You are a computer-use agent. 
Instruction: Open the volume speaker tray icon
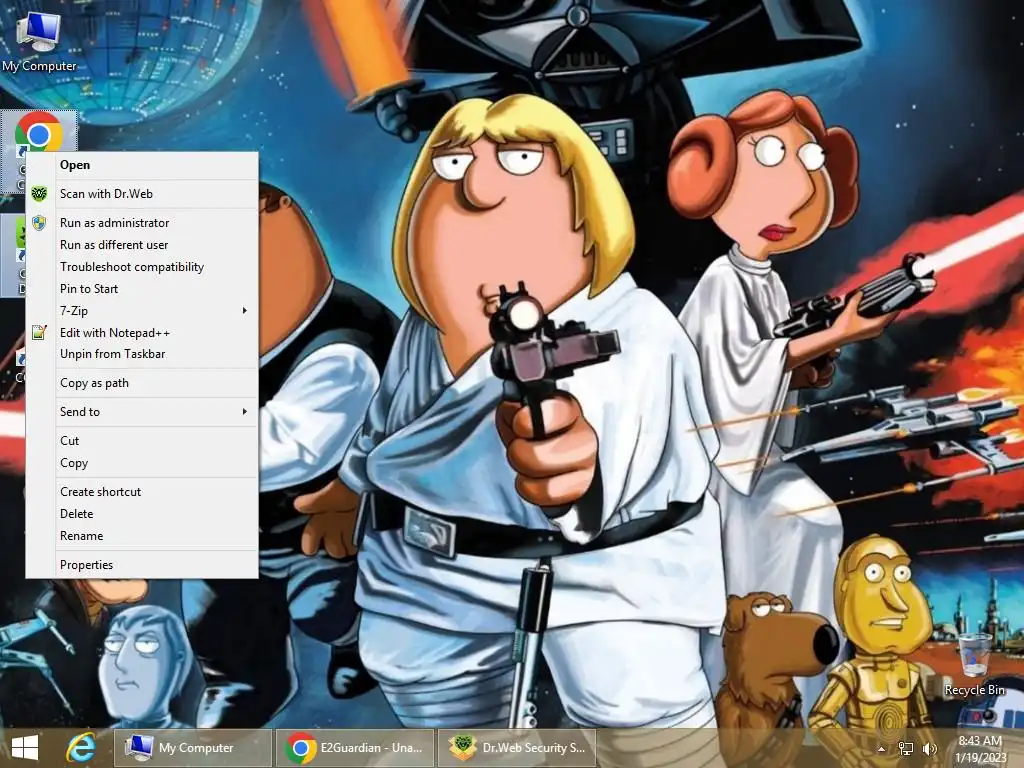coord(929,748)
